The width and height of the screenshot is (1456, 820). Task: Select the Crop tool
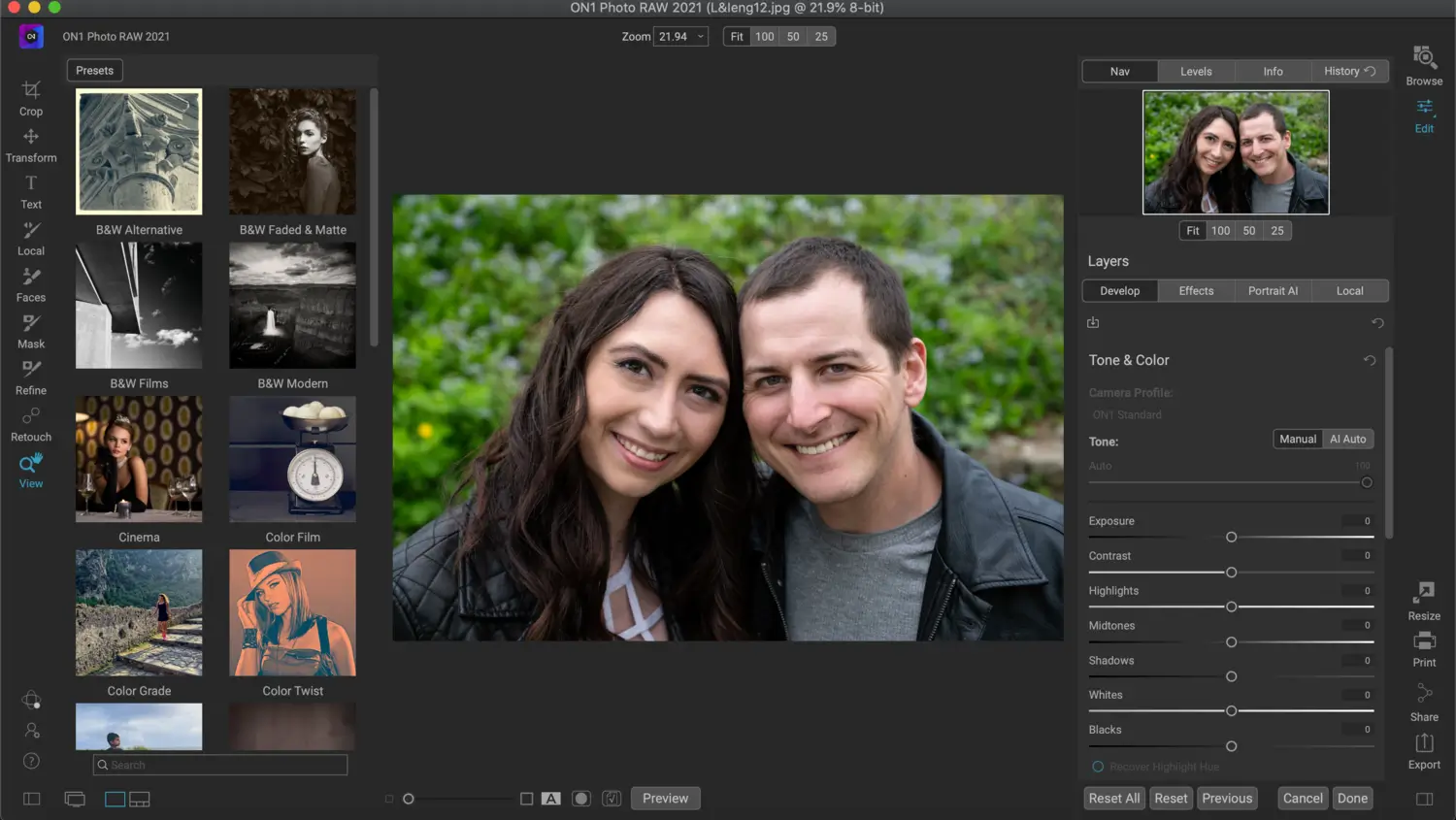point(30,100)
